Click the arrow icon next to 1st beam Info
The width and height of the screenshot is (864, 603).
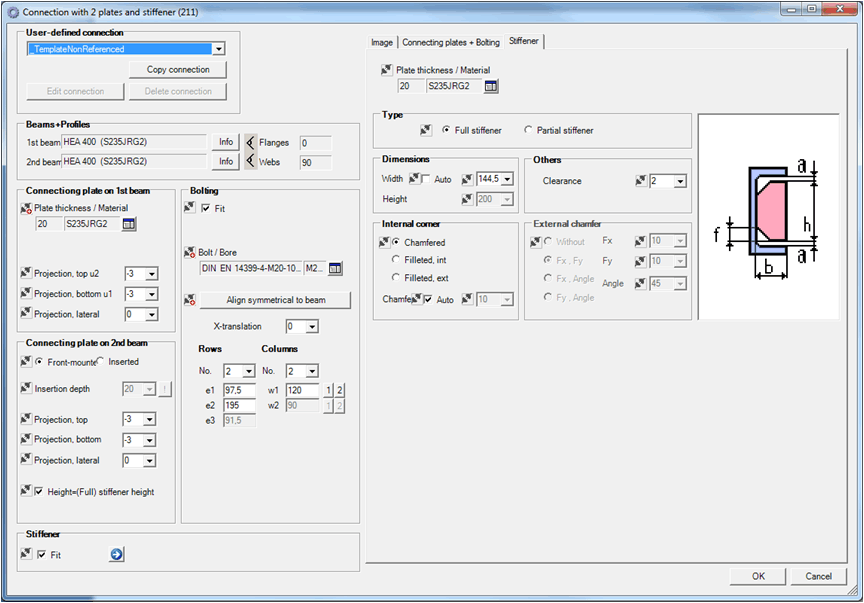(250, 142)
